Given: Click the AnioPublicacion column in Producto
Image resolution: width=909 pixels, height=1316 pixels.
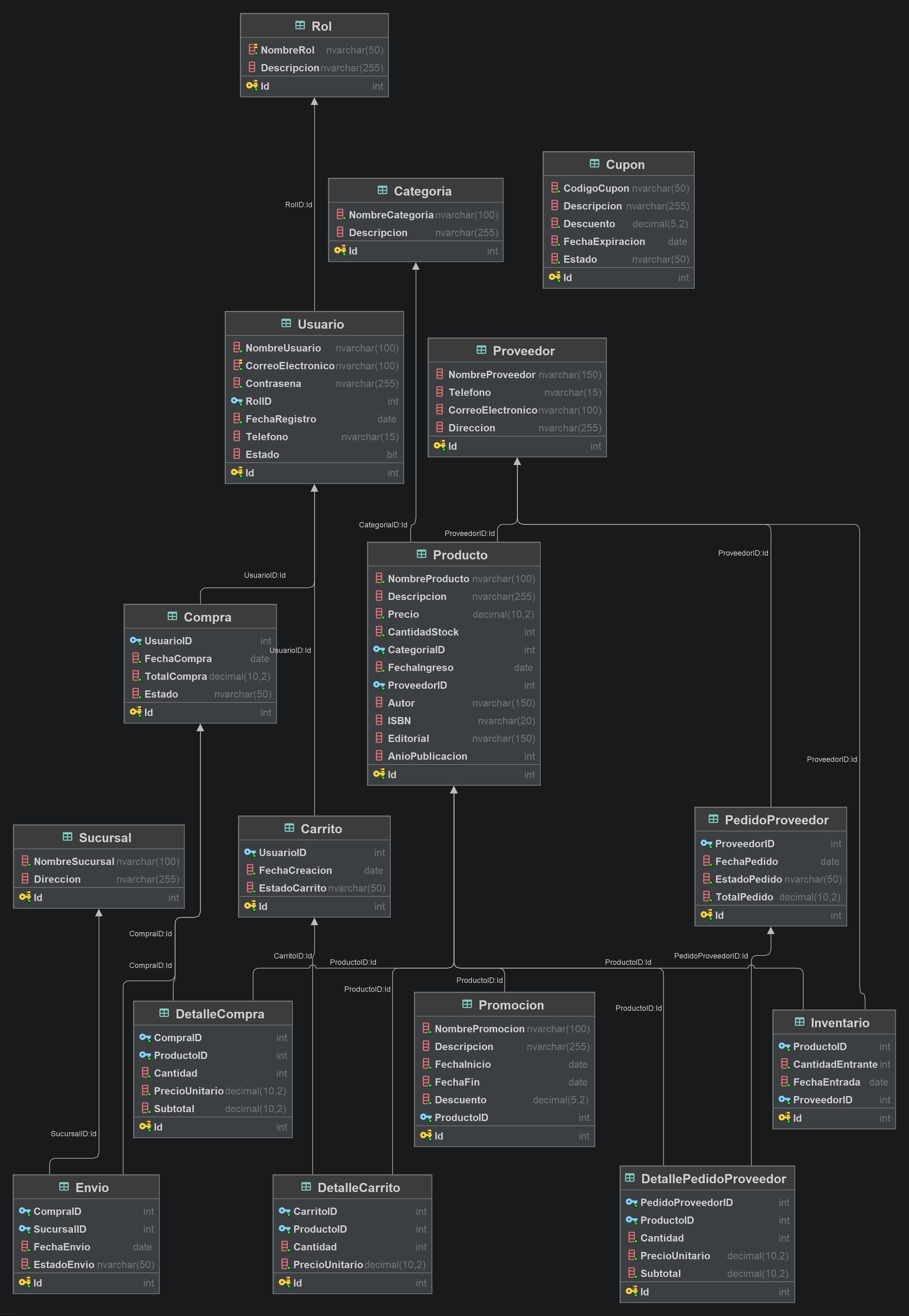Looking at the screenshot, I should point(454,756).
